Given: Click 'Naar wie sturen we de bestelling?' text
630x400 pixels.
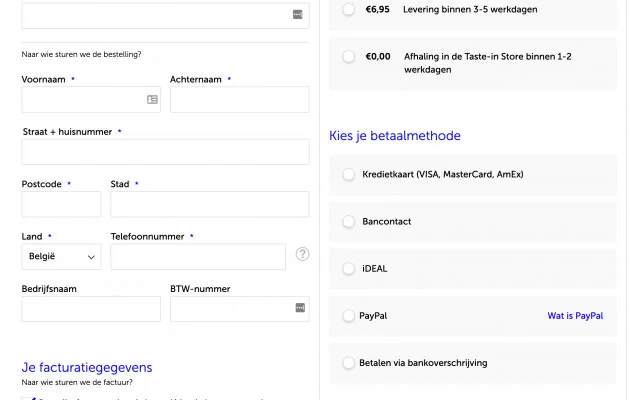Looking at the screenshot, I should click(82, 54).
